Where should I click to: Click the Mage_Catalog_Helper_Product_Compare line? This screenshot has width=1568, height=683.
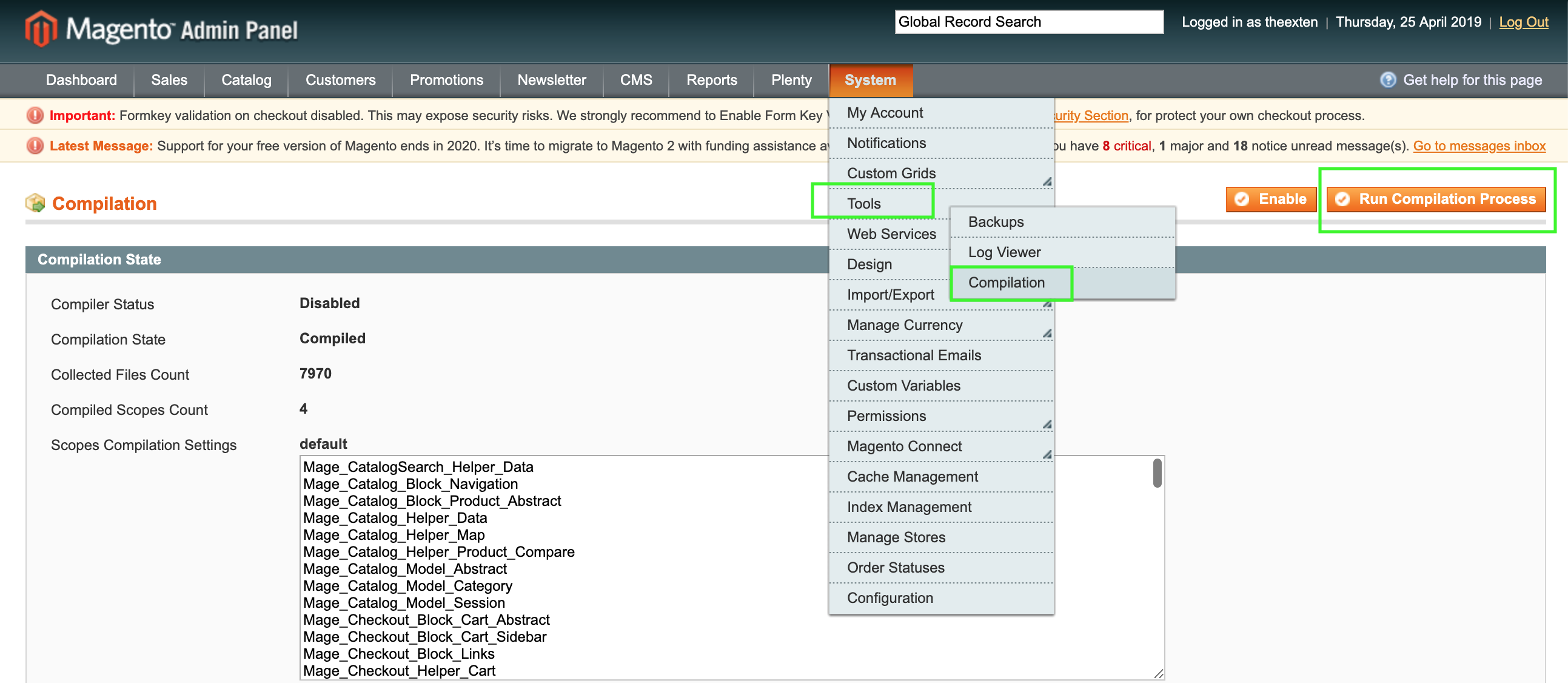click(x=439, y=552)
